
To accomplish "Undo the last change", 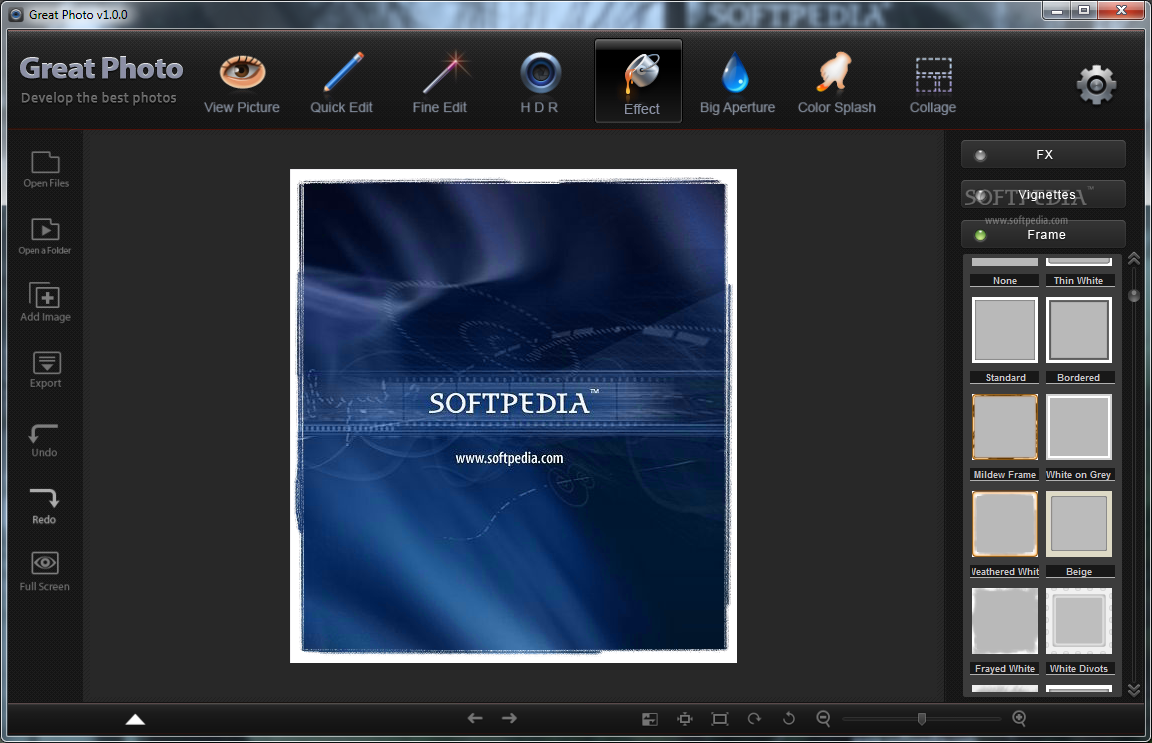I will 44,440.
